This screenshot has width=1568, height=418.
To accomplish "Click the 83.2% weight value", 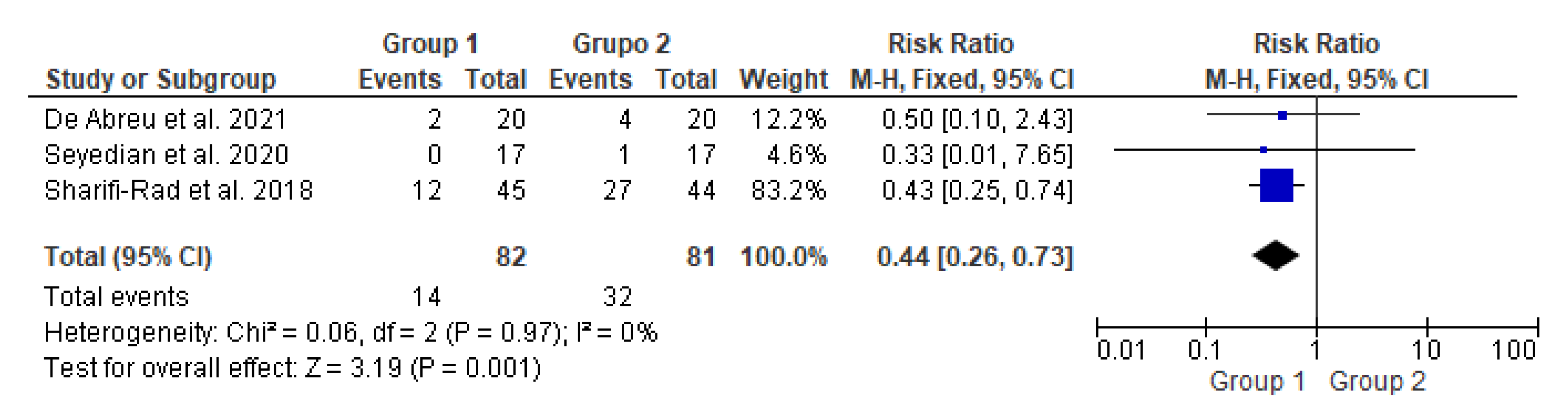I will point(788,191).
